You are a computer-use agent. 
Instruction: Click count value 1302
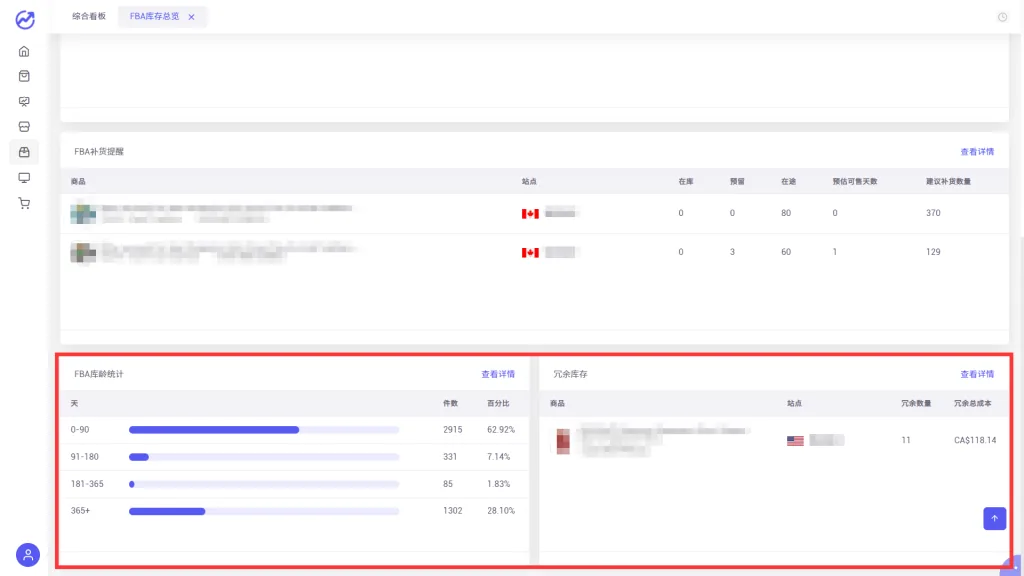[453, 511]
